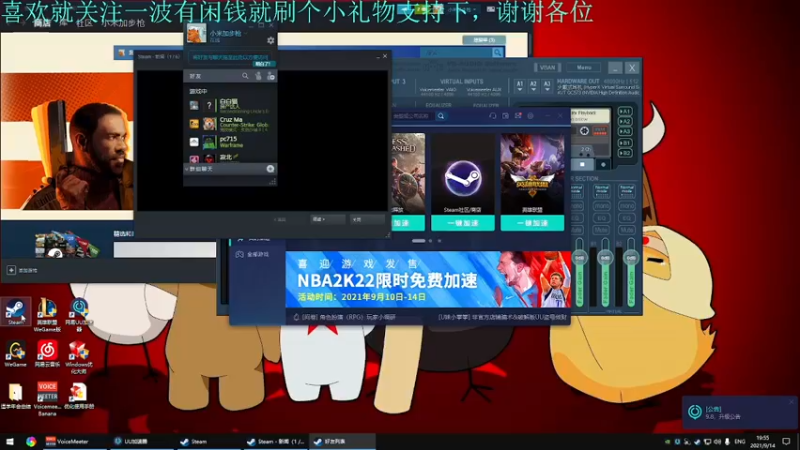Switch to VoiceMeeter on the taskbar
The width and height of the screenshot is (800, 450).
coord(72,441)
